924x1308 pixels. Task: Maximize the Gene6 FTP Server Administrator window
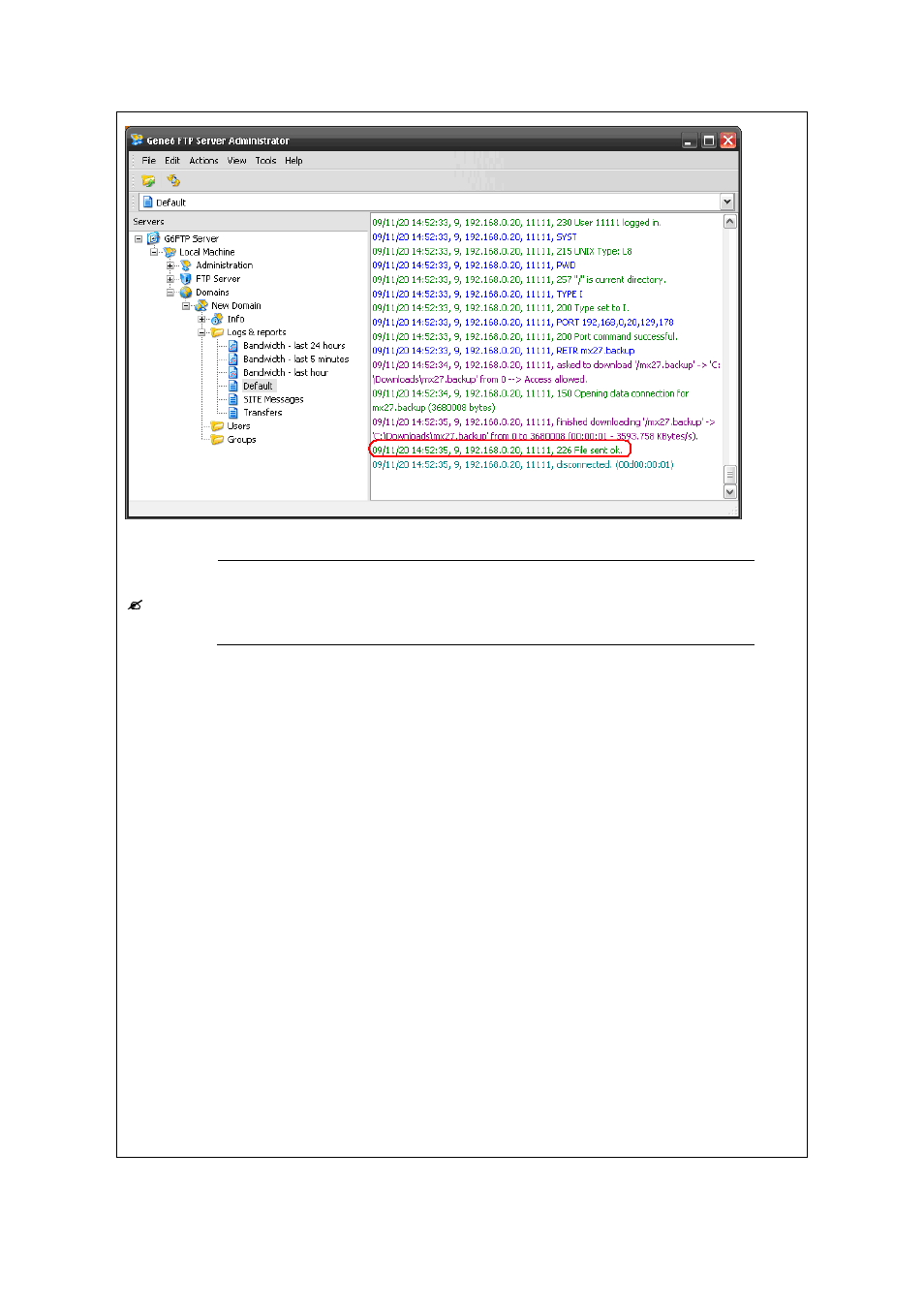(709, 140)
